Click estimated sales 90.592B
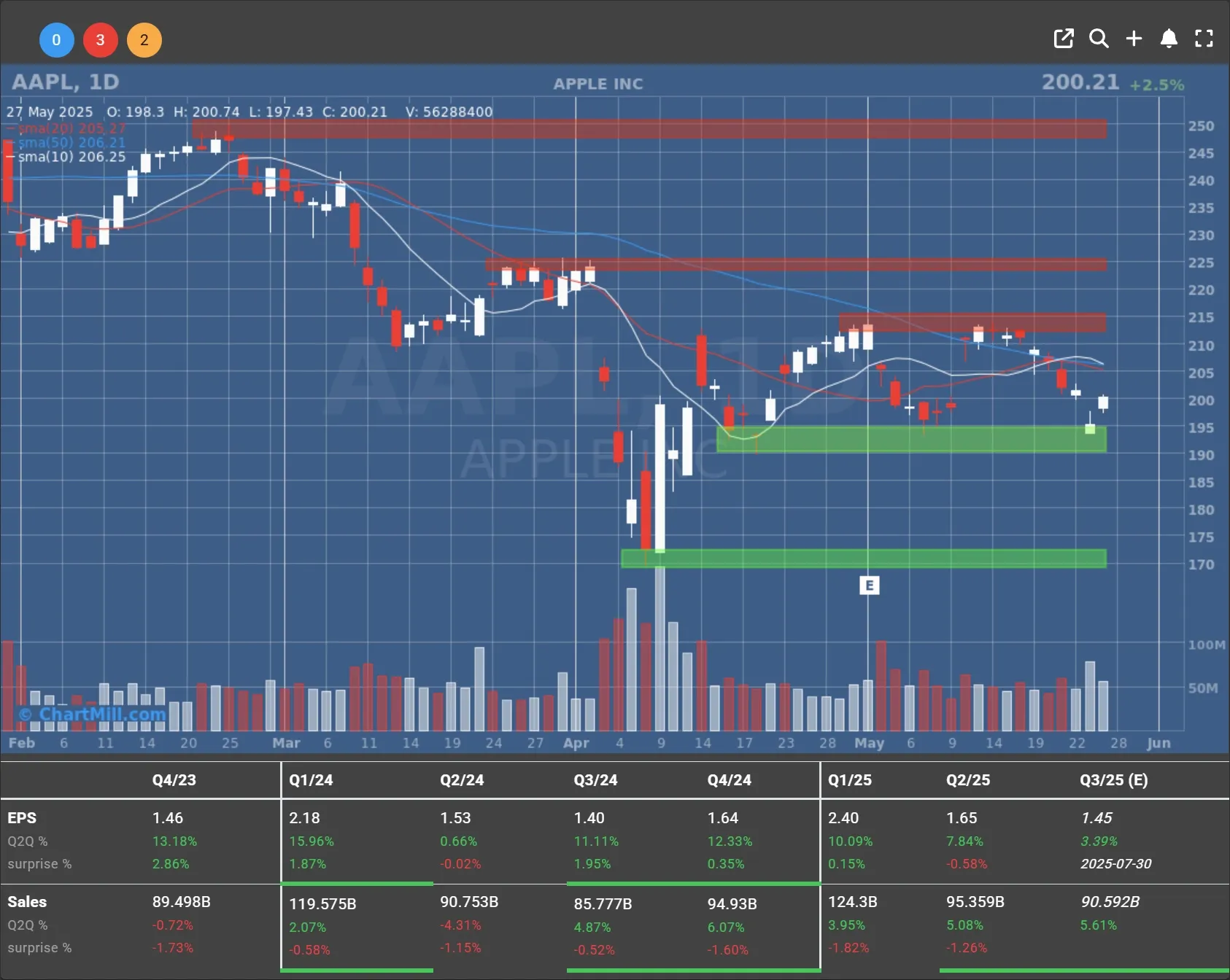The width and height of the screenshot is (1230, 980). click(x=1110, y=902)
